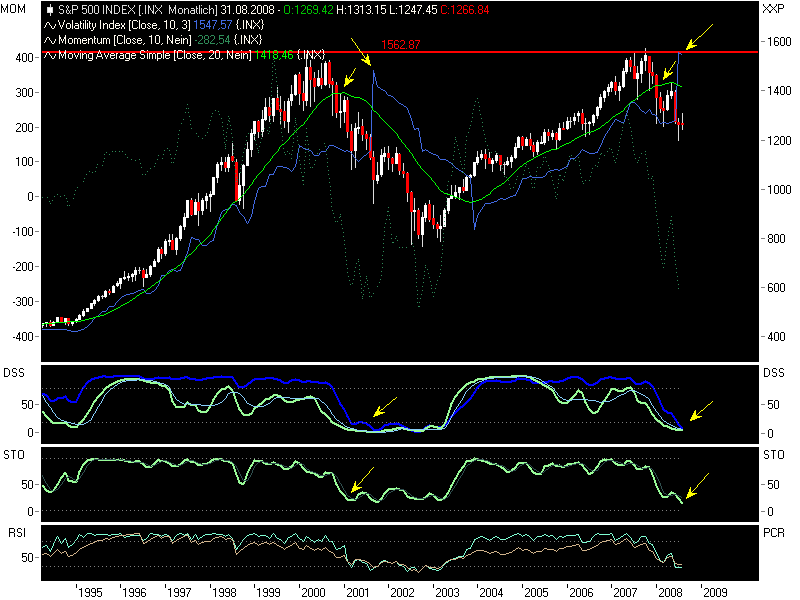Click the -100 momentum axis value
Screen dimensions: 800x600
point(22,232)
